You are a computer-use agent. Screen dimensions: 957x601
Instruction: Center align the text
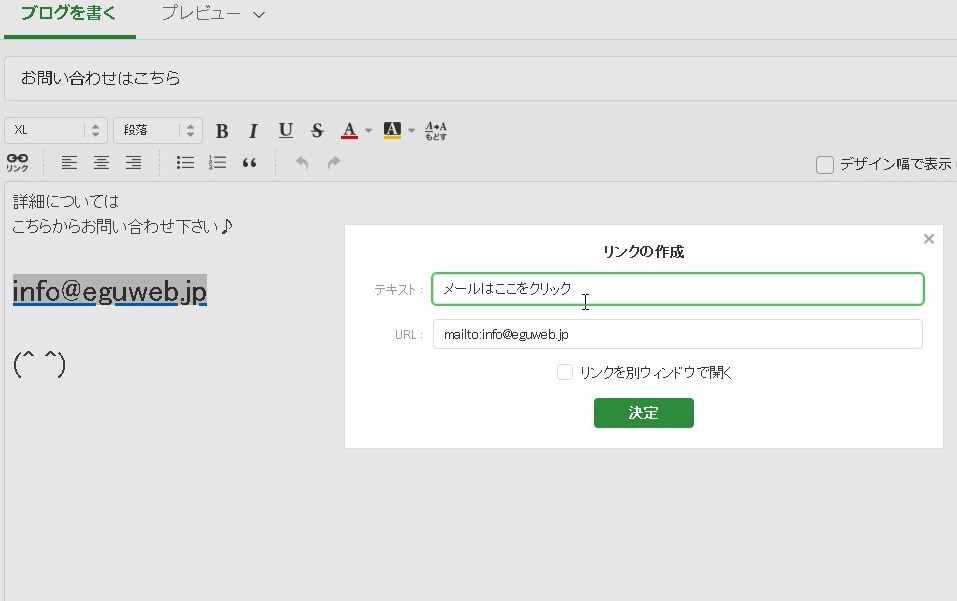[101, 163]
